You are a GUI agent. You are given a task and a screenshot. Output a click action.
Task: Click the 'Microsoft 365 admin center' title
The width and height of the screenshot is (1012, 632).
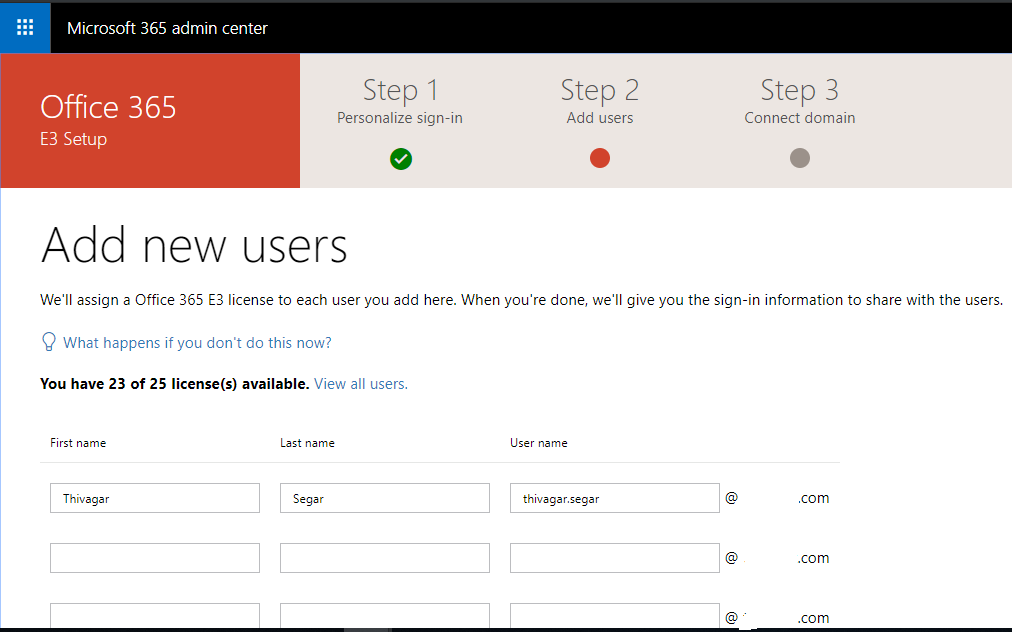coord(166,27)
